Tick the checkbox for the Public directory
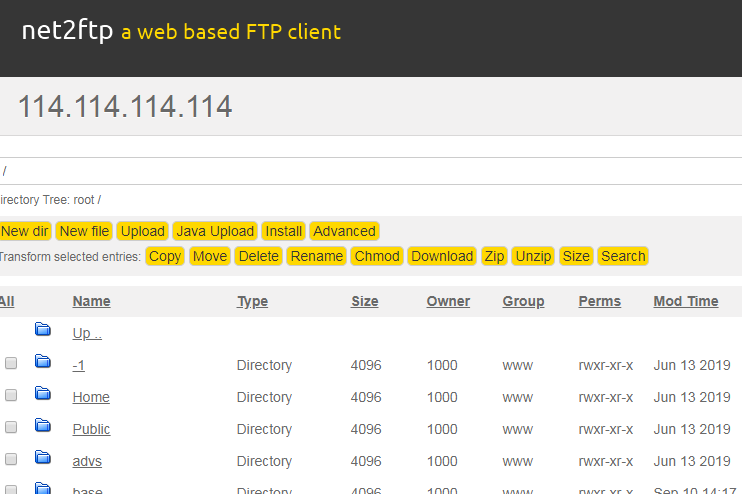This screenshot has height=494, width=742. pyautogui.click(x=11, y=427)
